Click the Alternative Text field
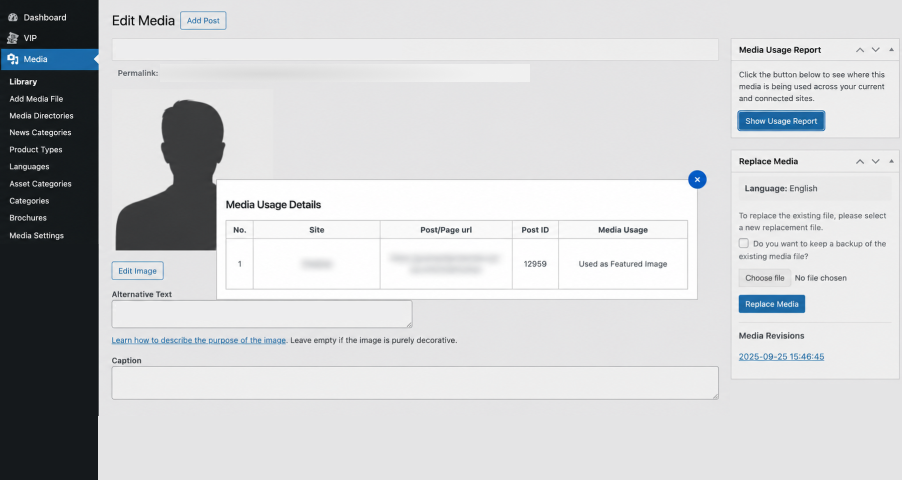902x480 pixels. tap(262, 314)
